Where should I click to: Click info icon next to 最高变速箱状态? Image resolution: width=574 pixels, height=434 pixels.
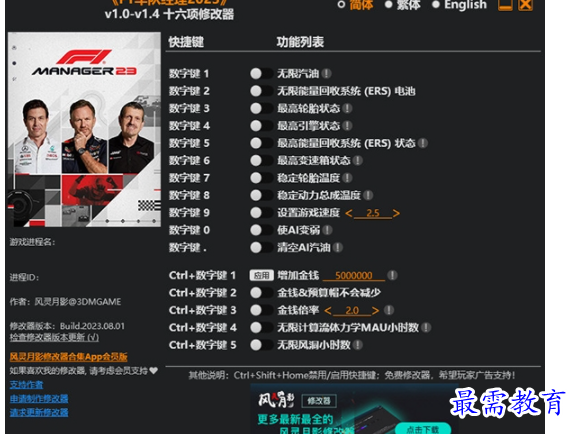tap(358, 160)
